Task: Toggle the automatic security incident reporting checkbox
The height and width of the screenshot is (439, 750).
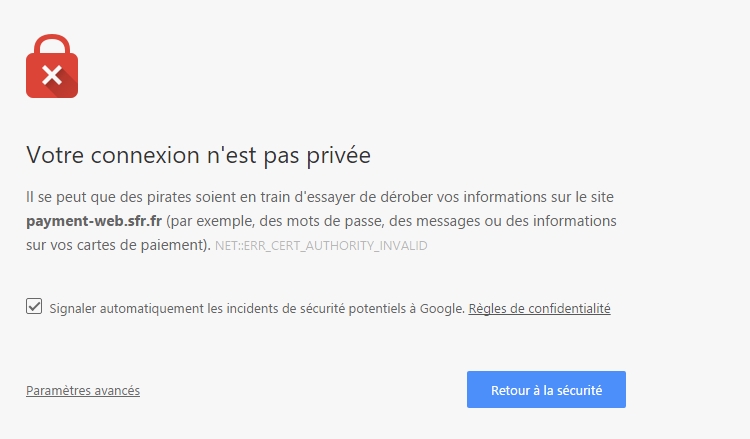Action: coord(34,306)
